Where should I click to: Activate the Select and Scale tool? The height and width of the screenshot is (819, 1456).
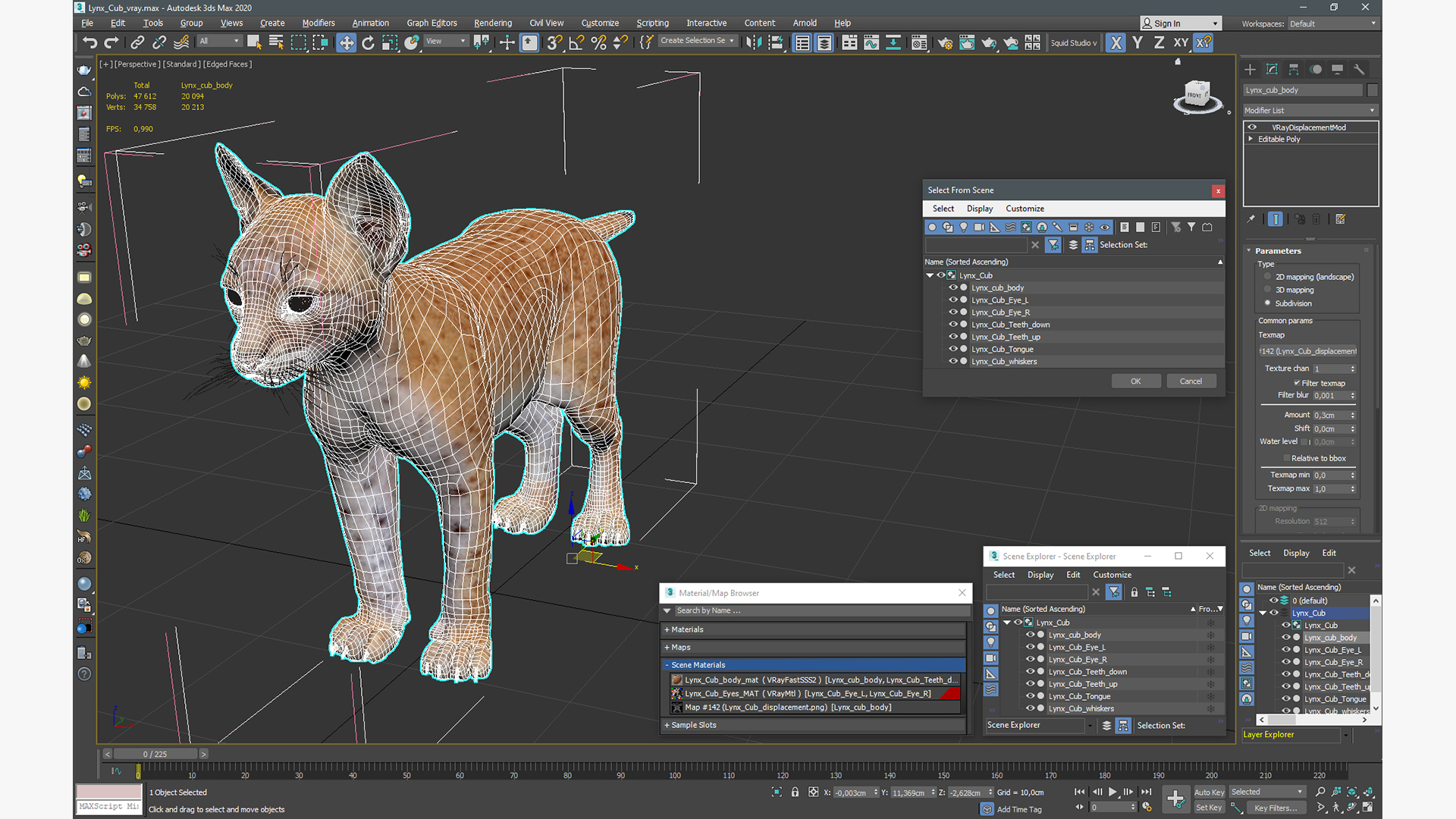(x=390, y=42)
